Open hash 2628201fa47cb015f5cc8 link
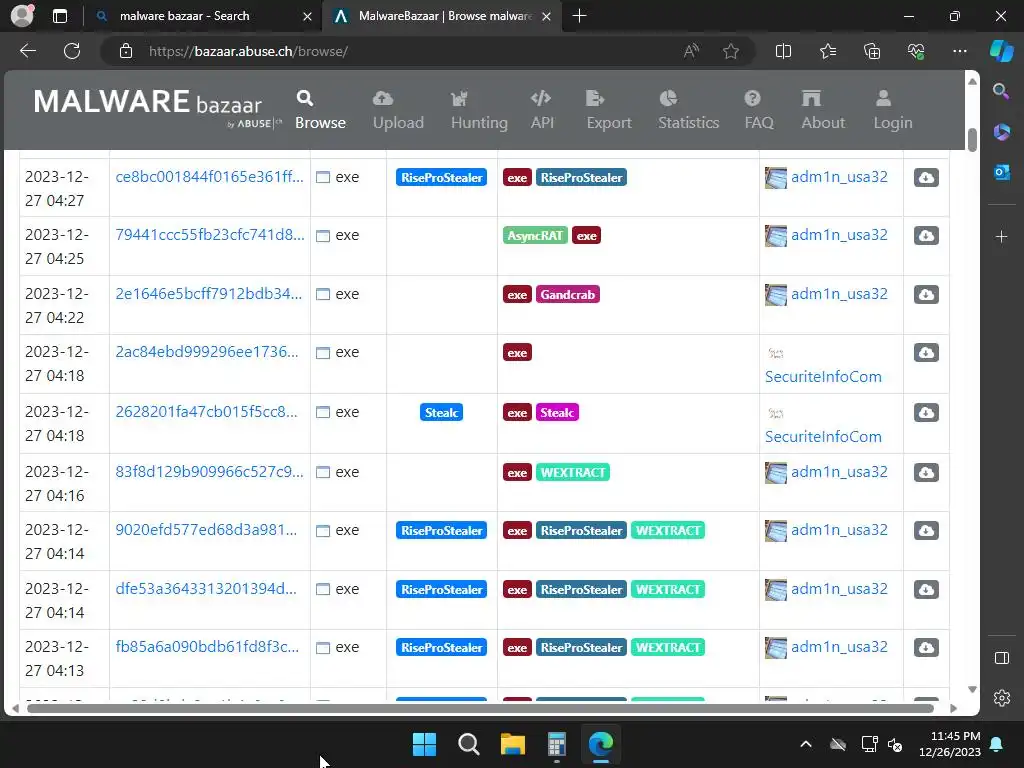 pyautogui.click(x=206, y=412)
